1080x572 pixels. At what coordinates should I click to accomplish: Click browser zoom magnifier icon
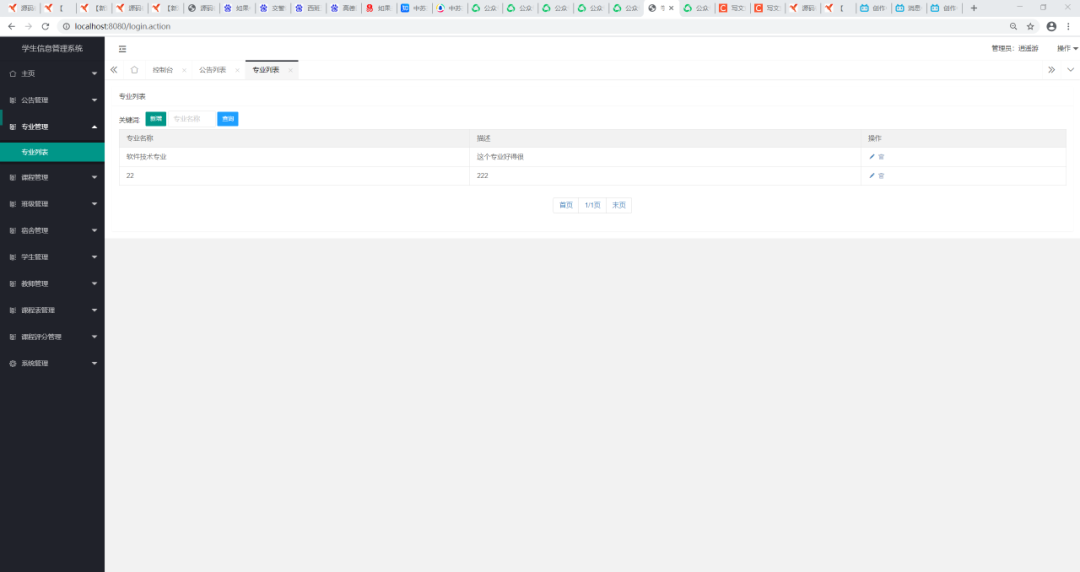pos(1013,26)
